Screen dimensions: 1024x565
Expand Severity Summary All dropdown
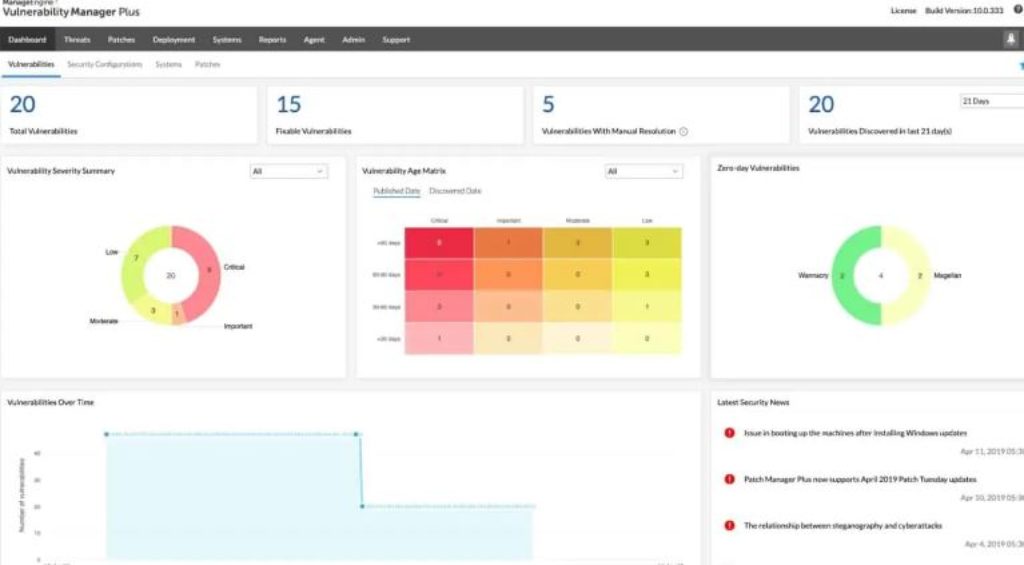289,171
